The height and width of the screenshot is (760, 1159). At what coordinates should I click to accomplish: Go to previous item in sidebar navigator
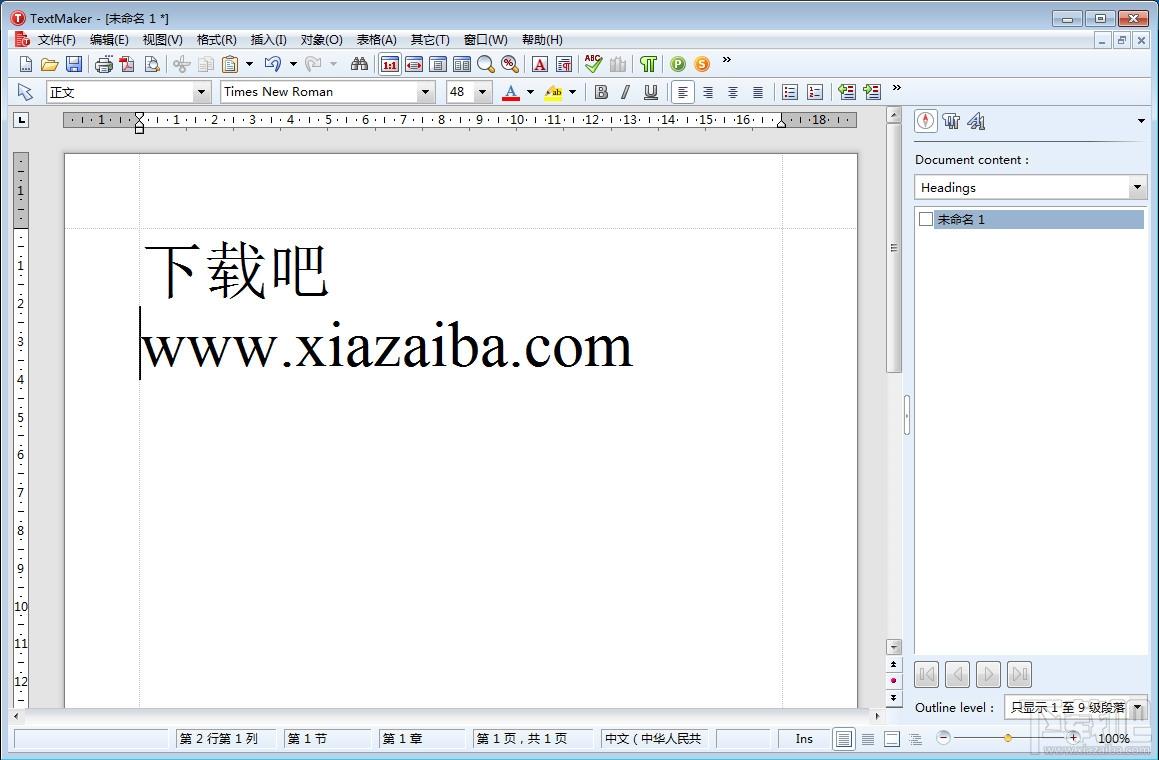click(x=958, y=674)
